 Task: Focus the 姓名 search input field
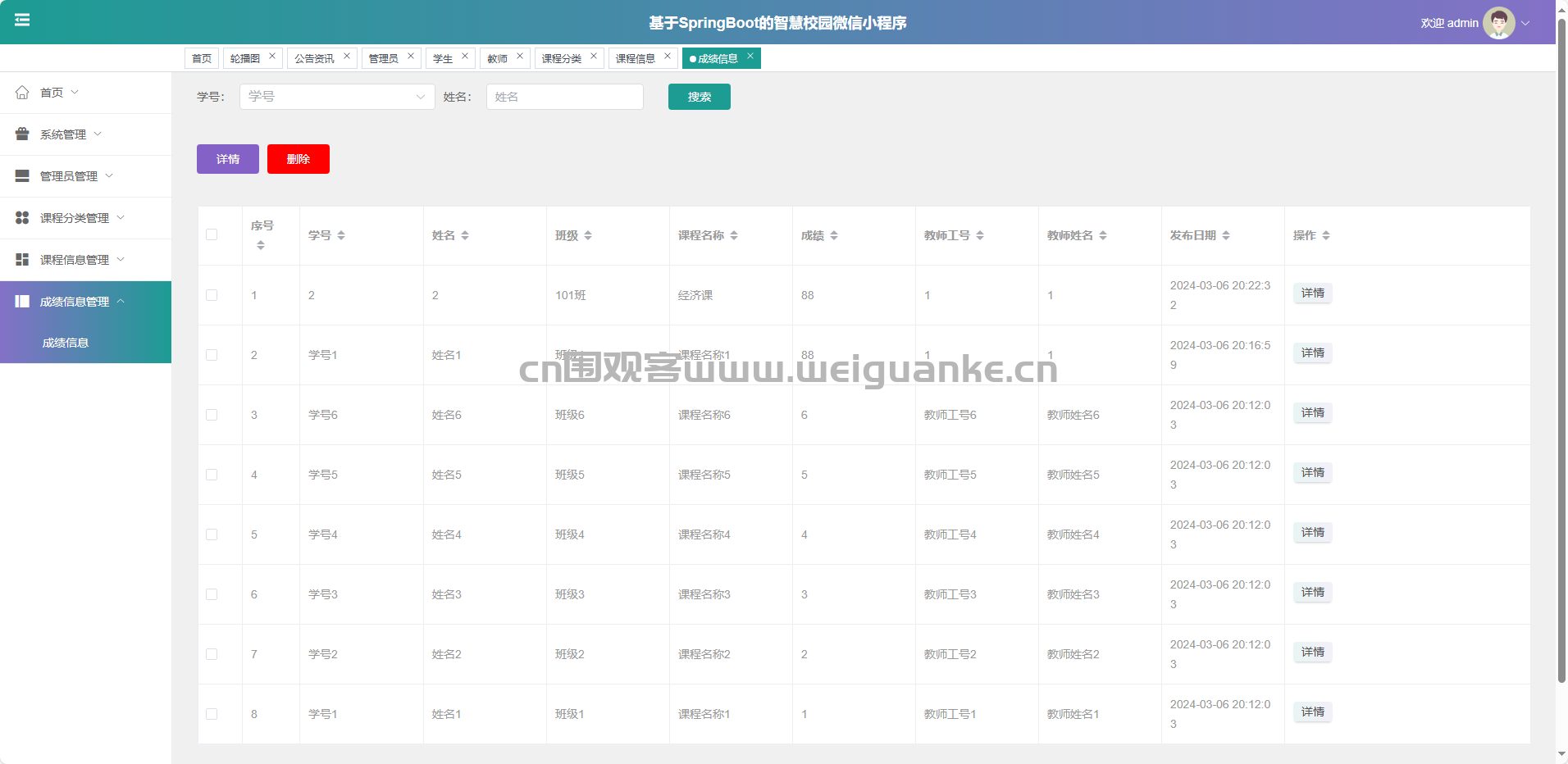tap(564, 97)
